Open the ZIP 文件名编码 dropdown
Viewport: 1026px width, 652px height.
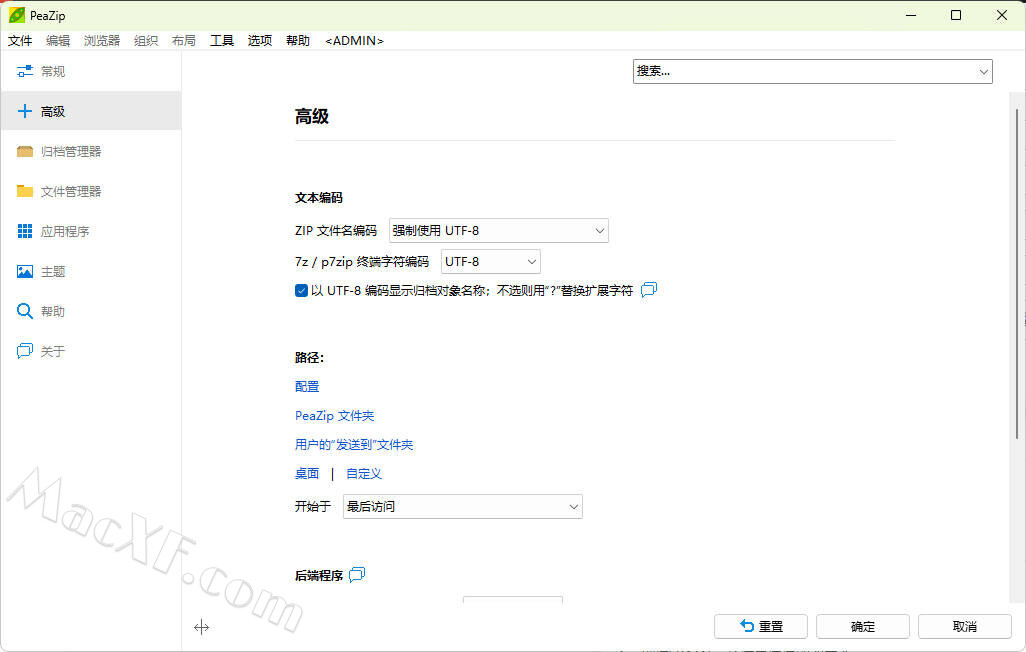(499, 230)
